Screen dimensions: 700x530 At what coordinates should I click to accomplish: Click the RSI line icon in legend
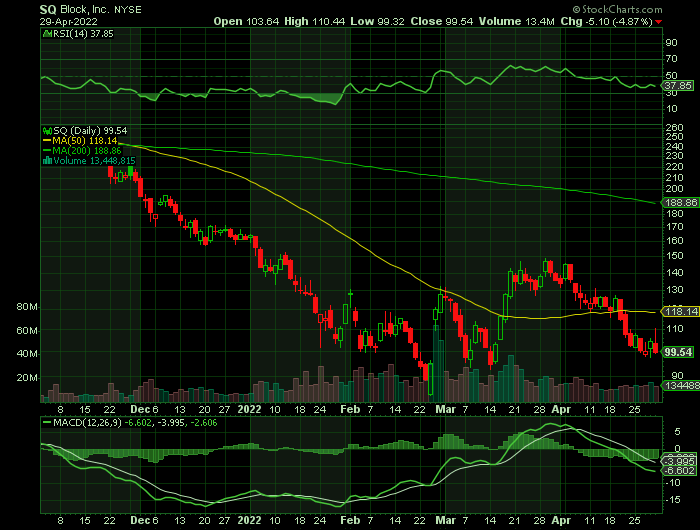[47, 34]
